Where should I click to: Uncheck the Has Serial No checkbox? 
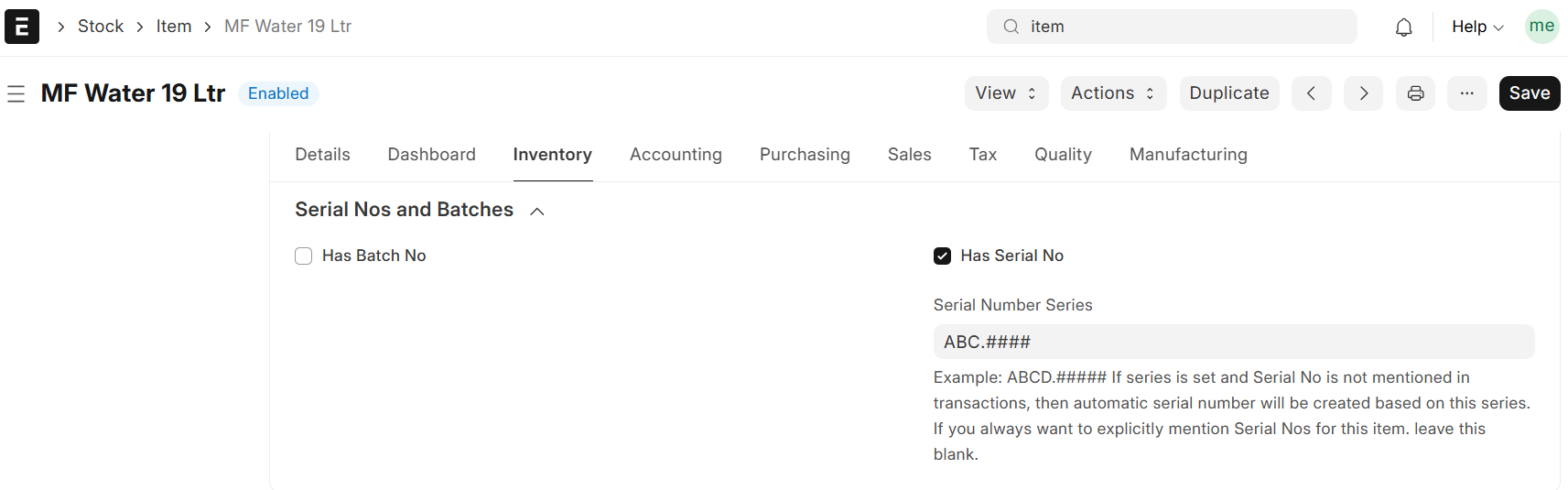[x=942, y=256]
